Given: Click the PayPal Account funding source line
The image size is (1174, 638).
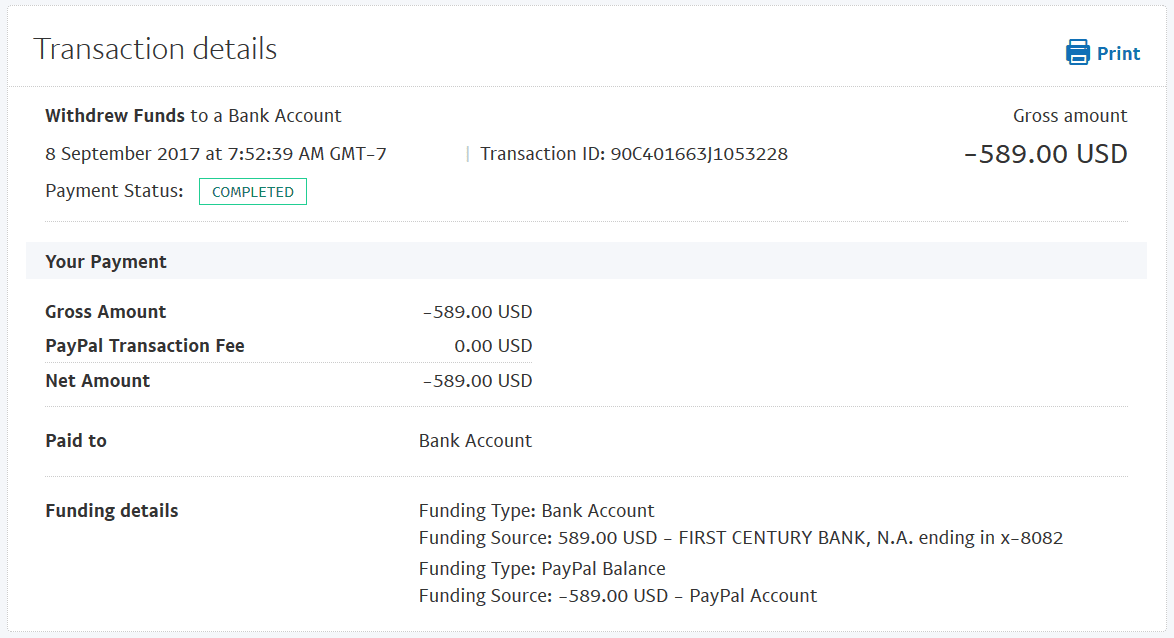Looking at the screenshot, I should pos(617,596).
